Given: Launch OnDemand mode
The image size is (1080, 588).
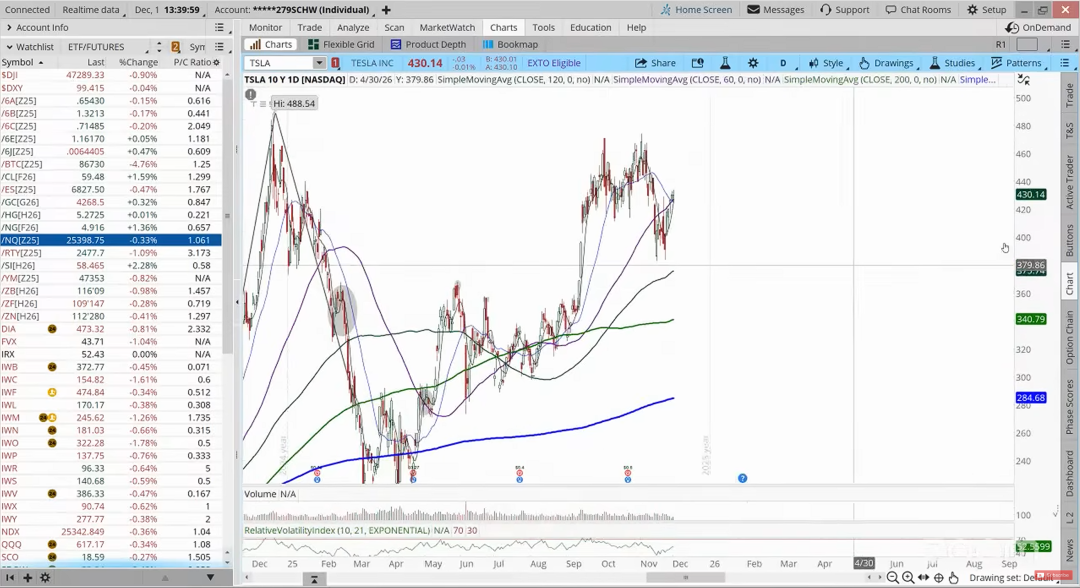Looking at the screenshot, I should point(1038,28).
